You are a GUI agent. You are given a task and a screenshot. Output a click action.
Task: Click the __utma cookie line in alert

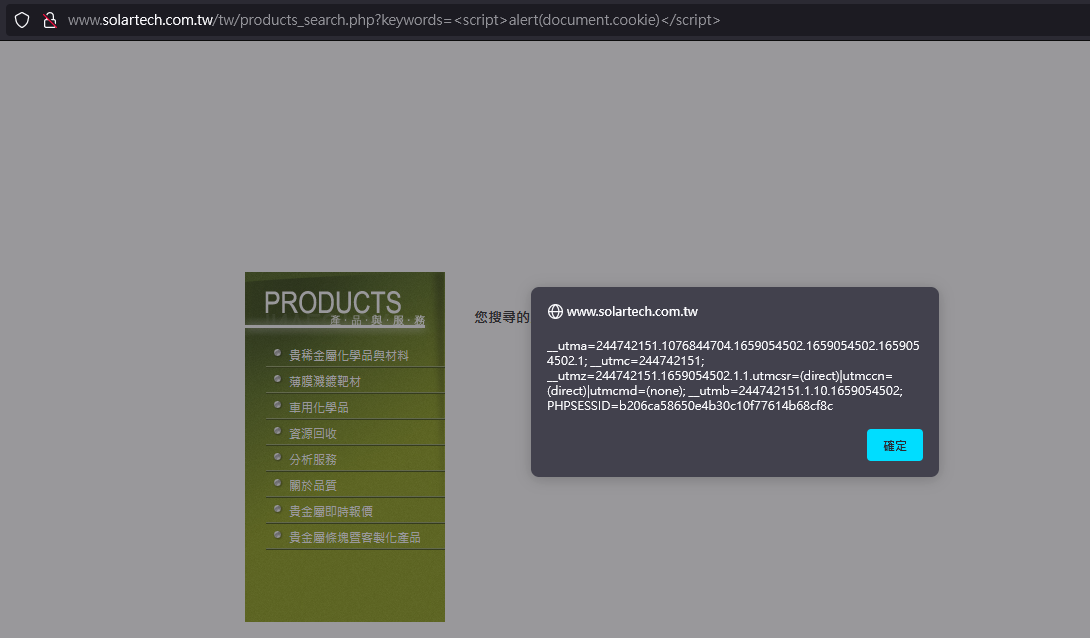click(733, 353)
